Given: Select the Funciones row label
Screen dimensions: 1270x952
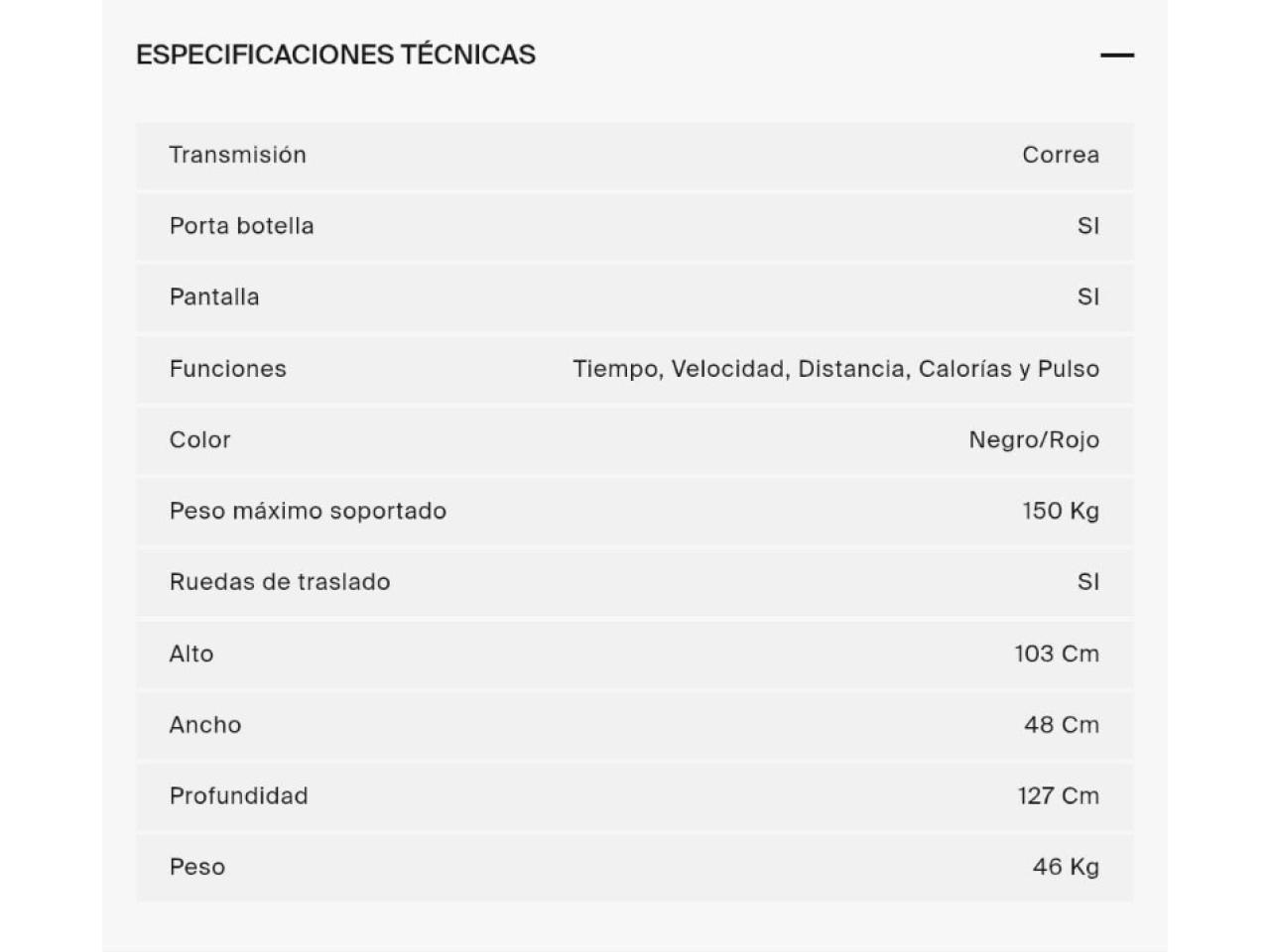Looking at the screenshot, I should click(228, 369).
